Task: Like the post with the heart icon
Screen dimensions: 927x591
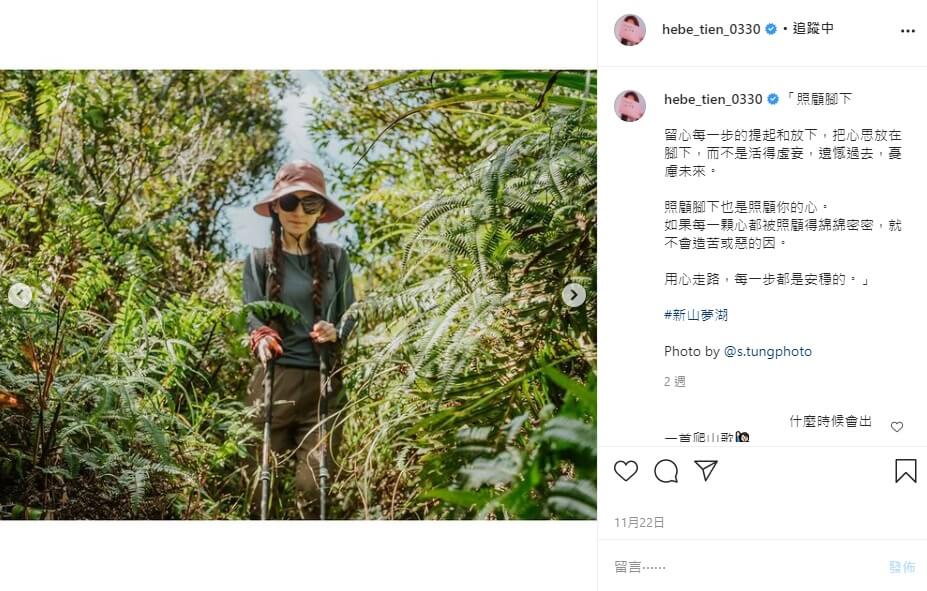Action: 626,471
